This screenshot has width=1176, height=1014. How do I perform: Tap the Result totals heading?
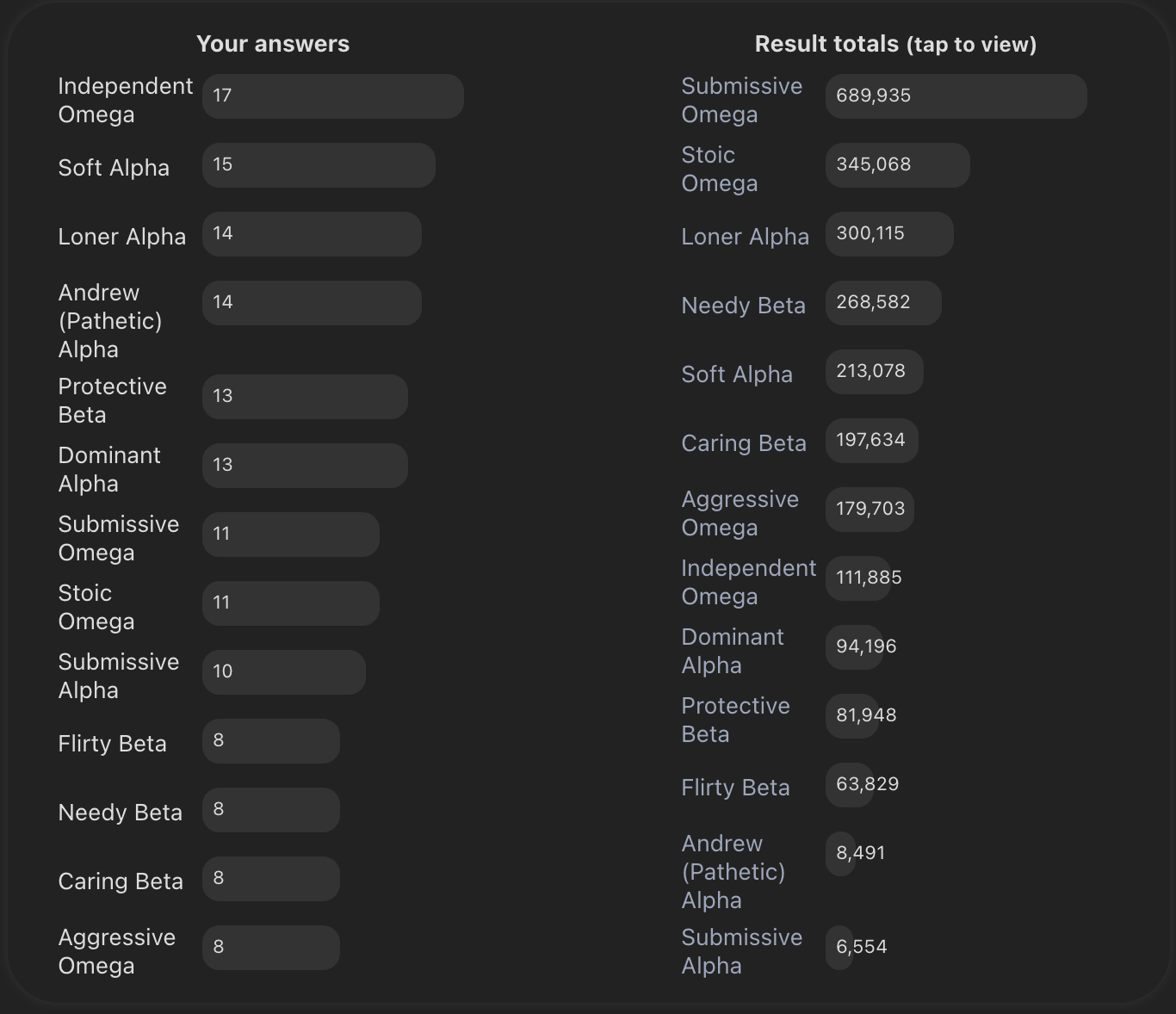pyautogui.click(x=895, y=45)
